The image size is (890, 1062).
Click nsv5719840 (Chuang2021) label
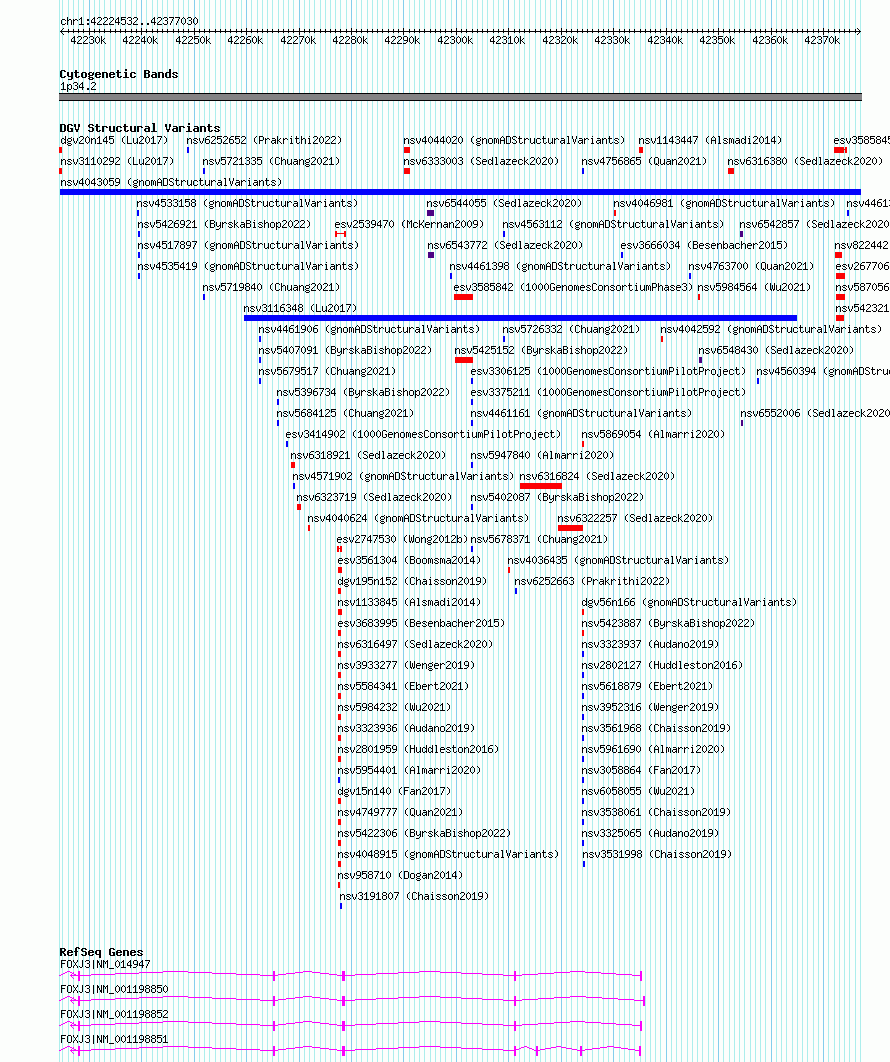click(x=271, y=287)
